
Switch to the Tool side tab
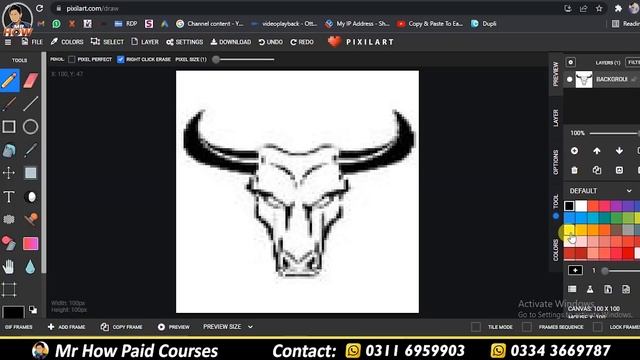556,201
